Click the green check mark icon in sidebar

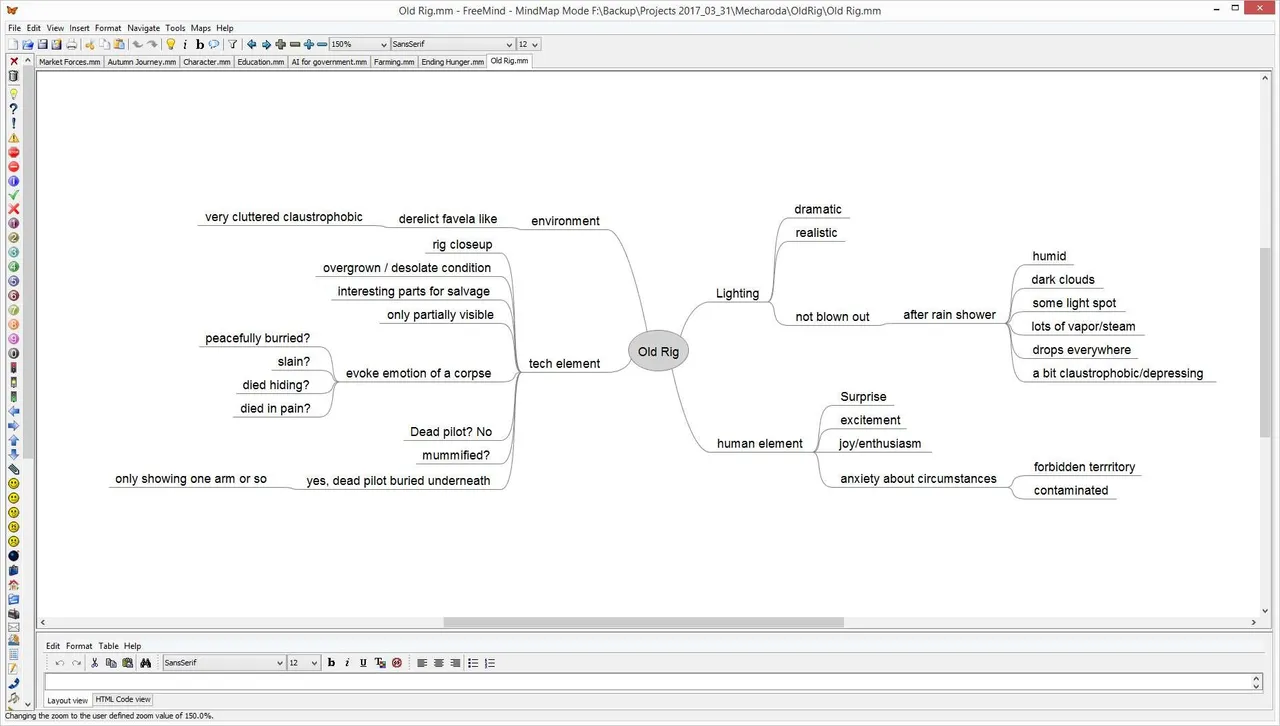[13, 195]
